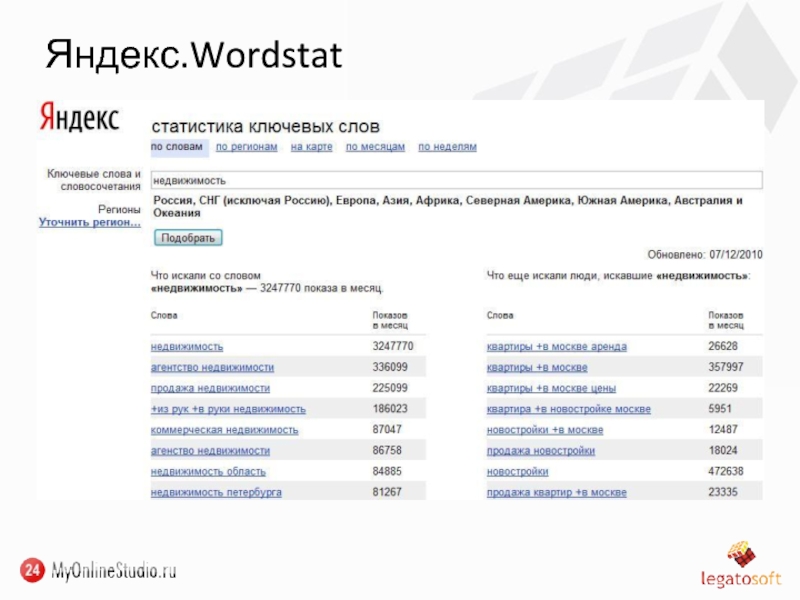Click the value 12487
The height and width of the screenshot is (600, 800).
[723, 430]
